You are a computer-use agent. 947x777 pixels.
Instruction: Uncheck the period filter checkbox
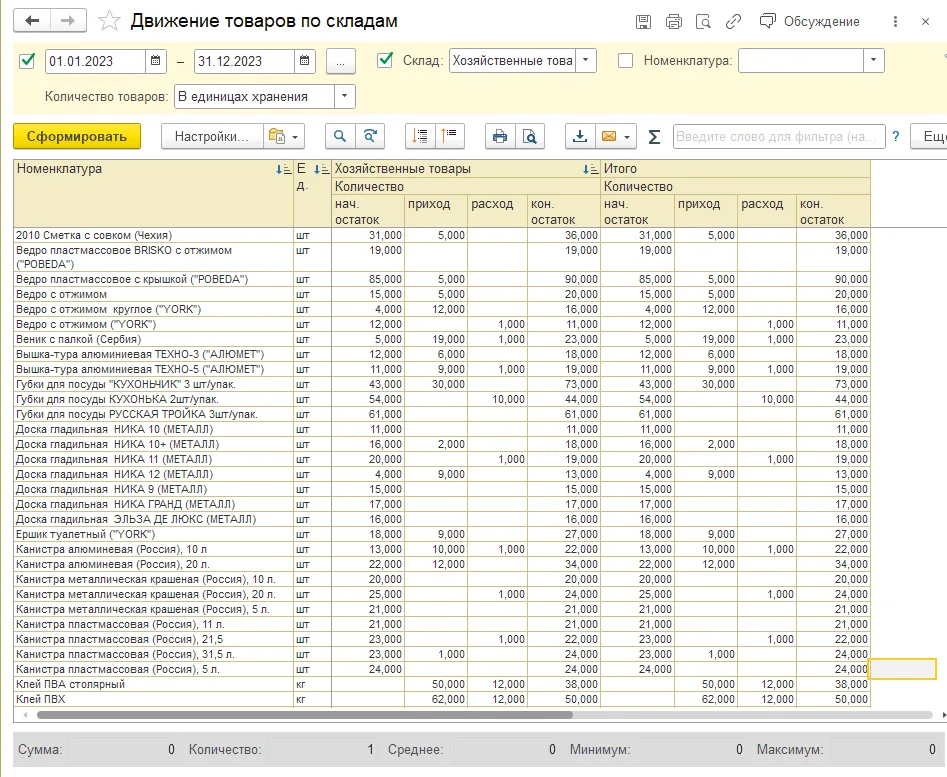[27, 61]
